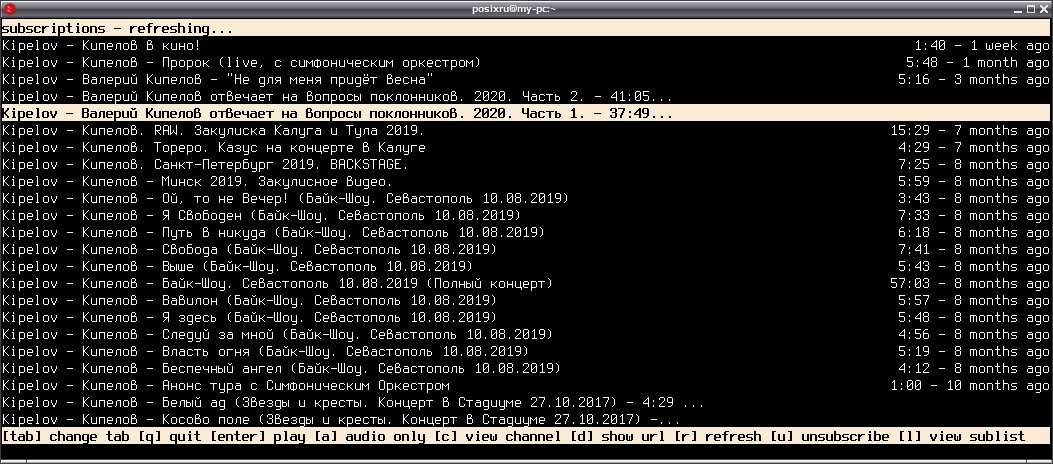Select the 'Пророк (live, с симфоническим оркестром)' entry
The image size is (1053, 464).
click(526, 62)
